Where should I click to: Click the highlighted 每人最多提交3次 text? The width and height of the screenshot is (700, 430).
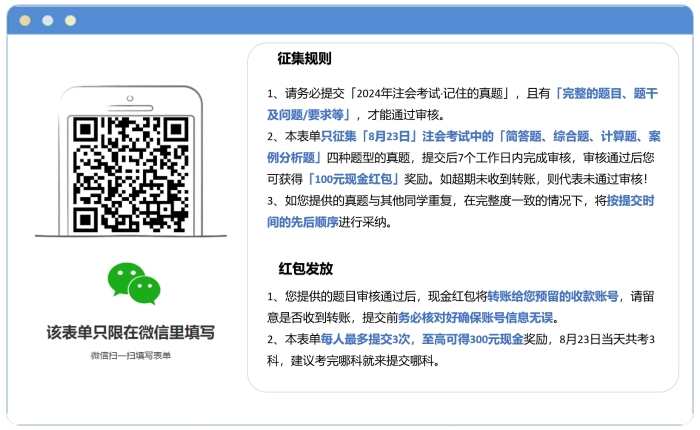pyautogui.click(x=365, y=340)
